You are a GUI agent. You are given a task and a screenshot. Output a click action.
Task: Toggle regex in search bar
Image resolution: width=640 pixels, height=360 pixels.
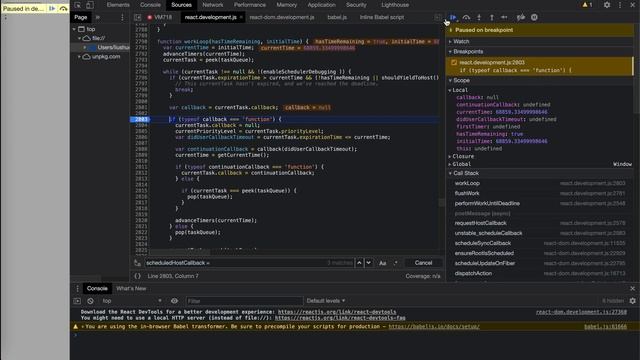click(x=395, y=263)
